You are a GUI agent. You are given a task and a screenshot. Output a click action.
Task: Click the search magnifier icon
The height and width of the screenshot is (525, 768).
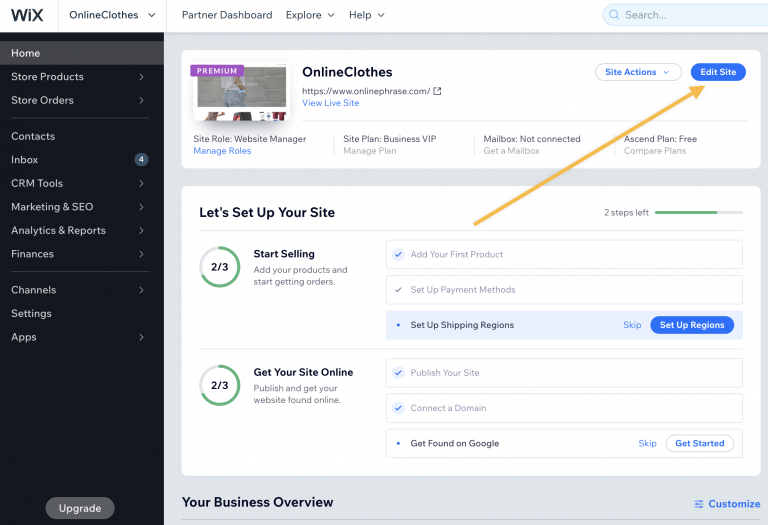coord(614,15)
